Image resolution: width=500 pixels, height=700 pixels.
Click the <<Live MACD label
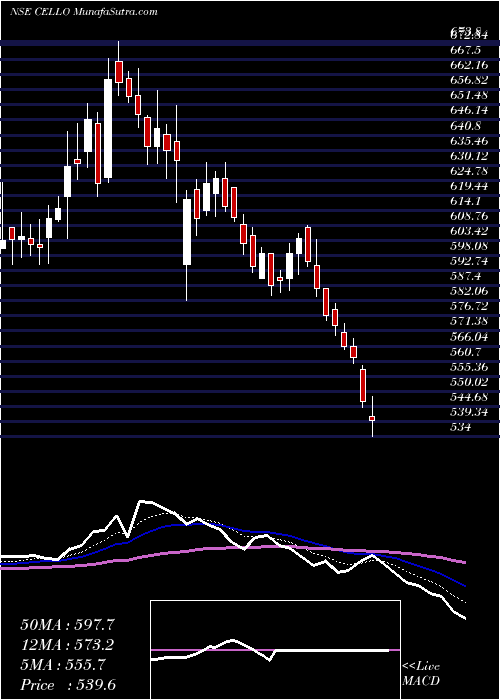pos(421,674)
